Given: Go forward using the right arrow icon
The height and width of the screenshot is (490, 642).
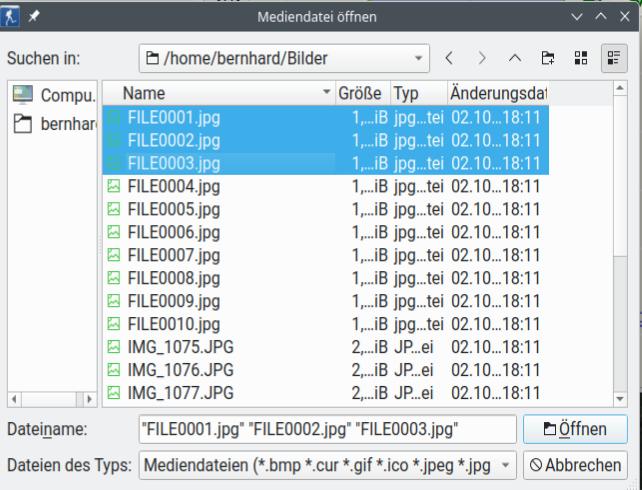Looking at the screenshot, I should [482, 58].
